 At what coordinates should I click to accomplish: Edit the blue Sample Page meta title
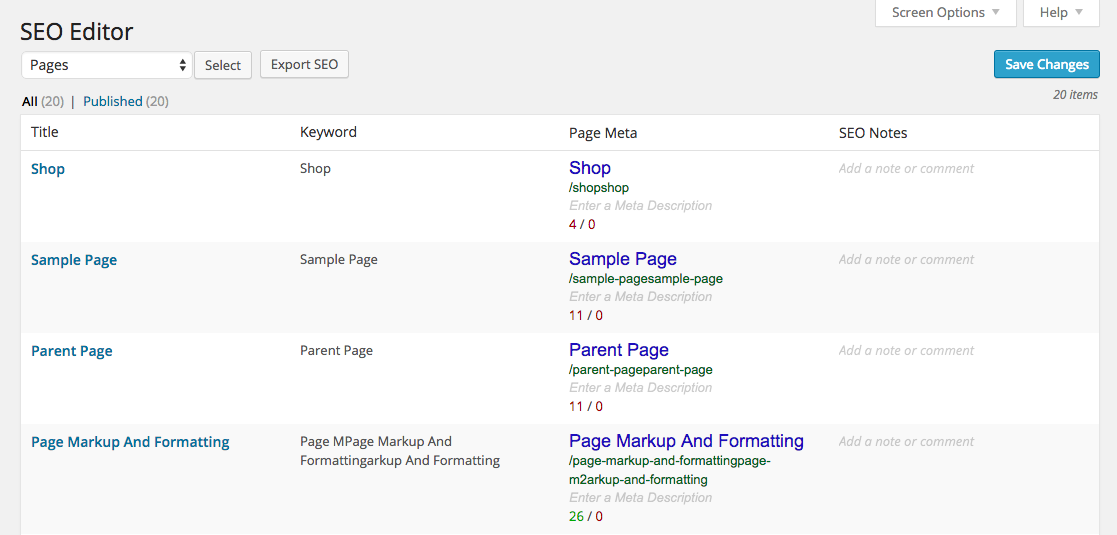(x=623, y=259)
